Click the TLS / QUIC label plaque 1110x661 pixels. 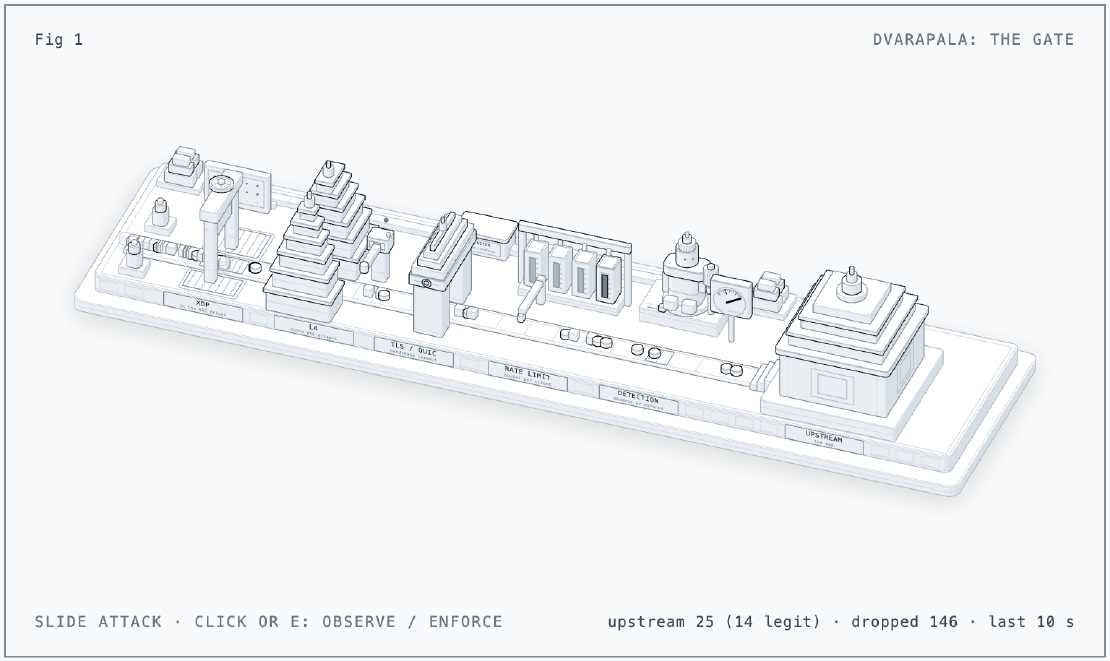point(414,351)
